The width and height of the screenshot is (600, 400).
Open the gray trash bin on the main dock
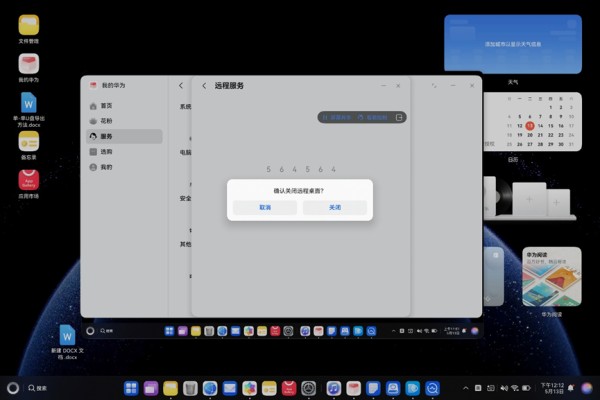click(x=190, y=389)
